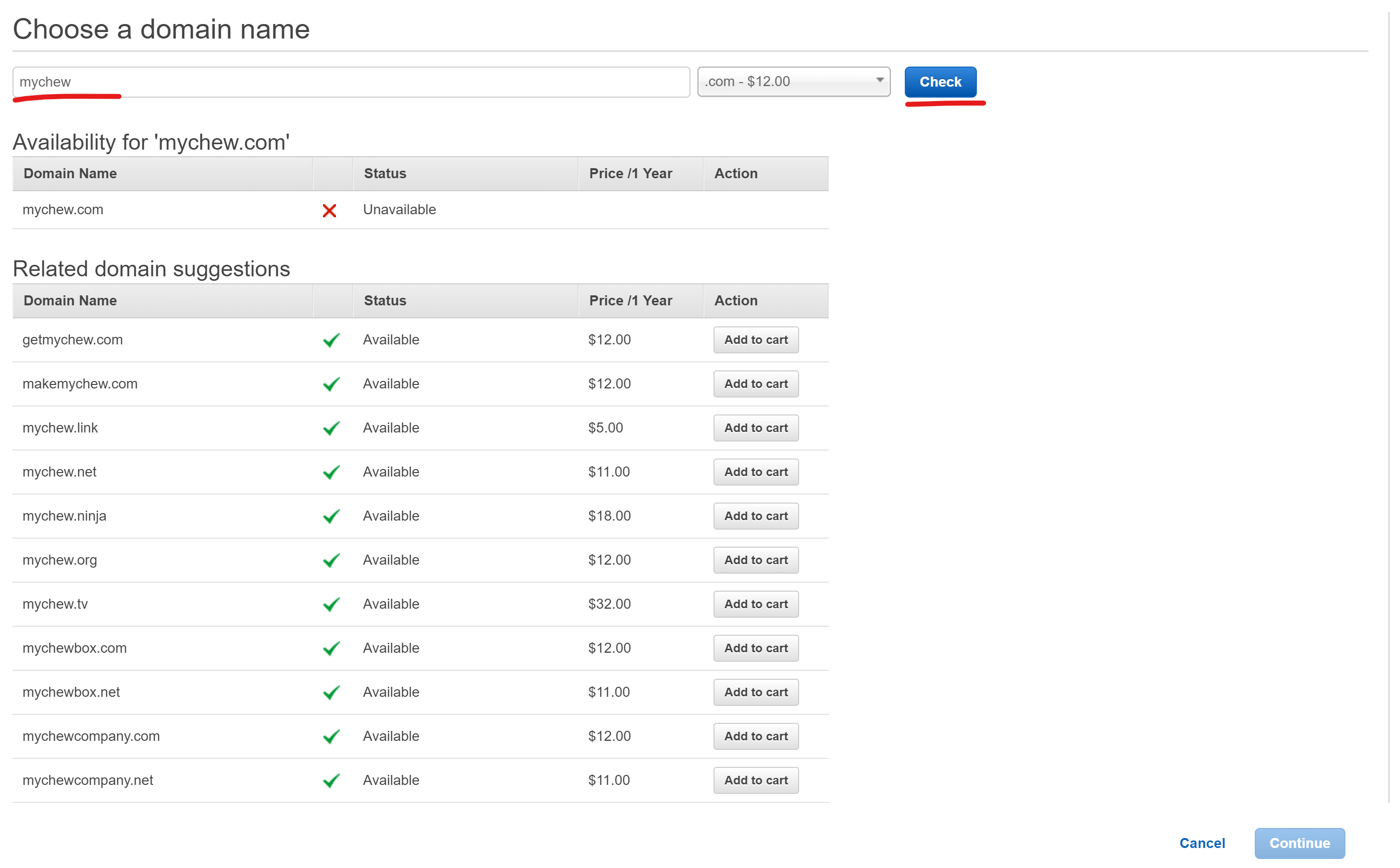Viewport: 1400px width, 868px height.
Task: Add mychew.org to cart
Action: (x=755, y=560)
